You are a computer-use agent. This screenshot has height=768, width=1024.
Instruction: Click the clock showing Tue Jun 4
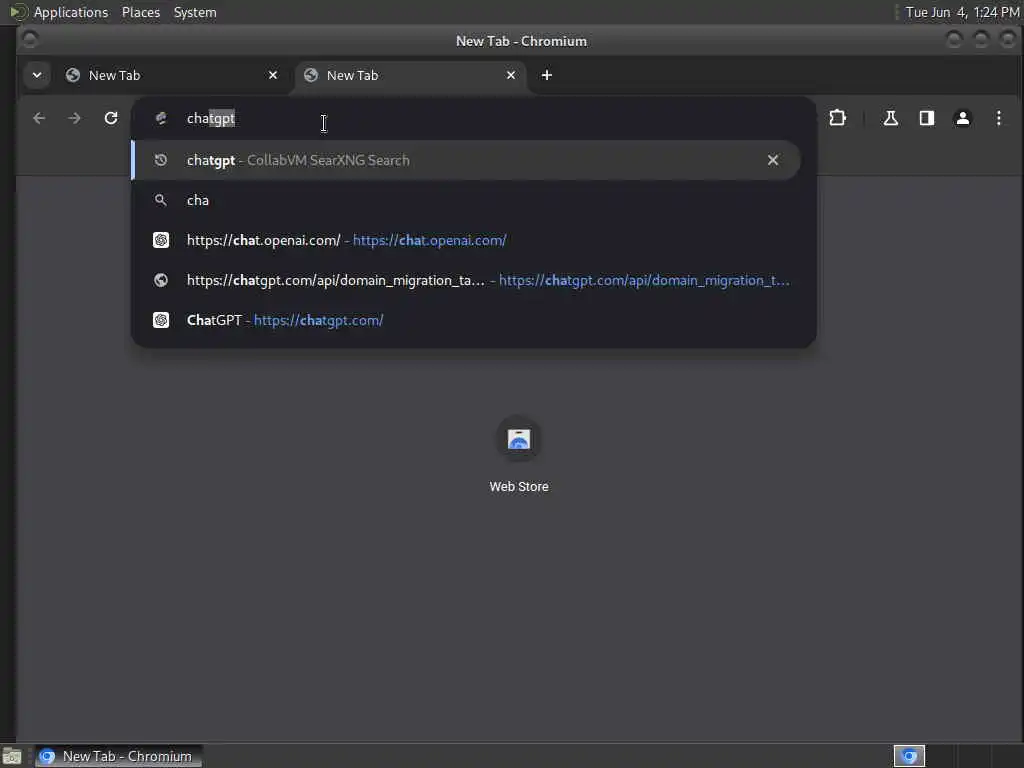962,12
